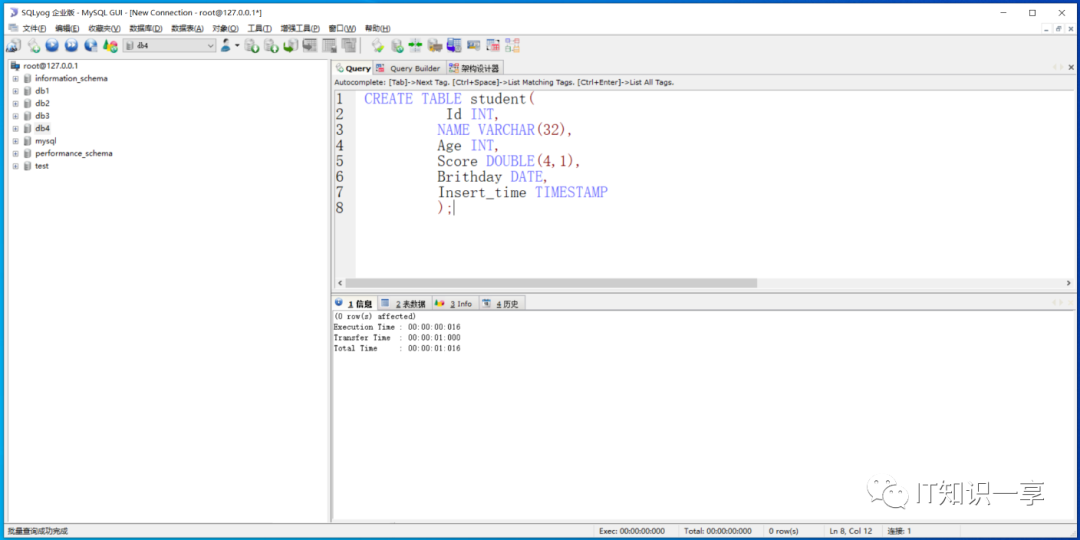The image size is (1080, 540).
Task: Click the execute query play icon
Action: pos(51,46)
